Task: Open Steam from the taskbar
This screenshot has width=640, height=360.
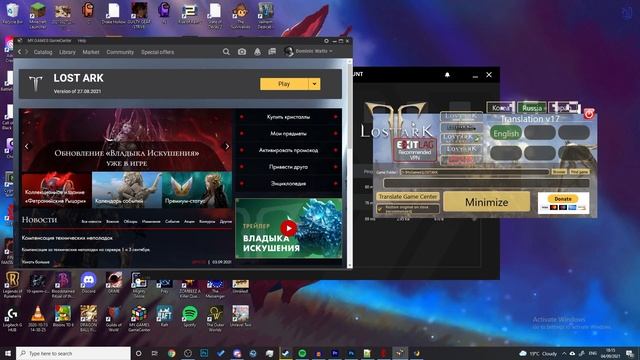Action: 286,353
